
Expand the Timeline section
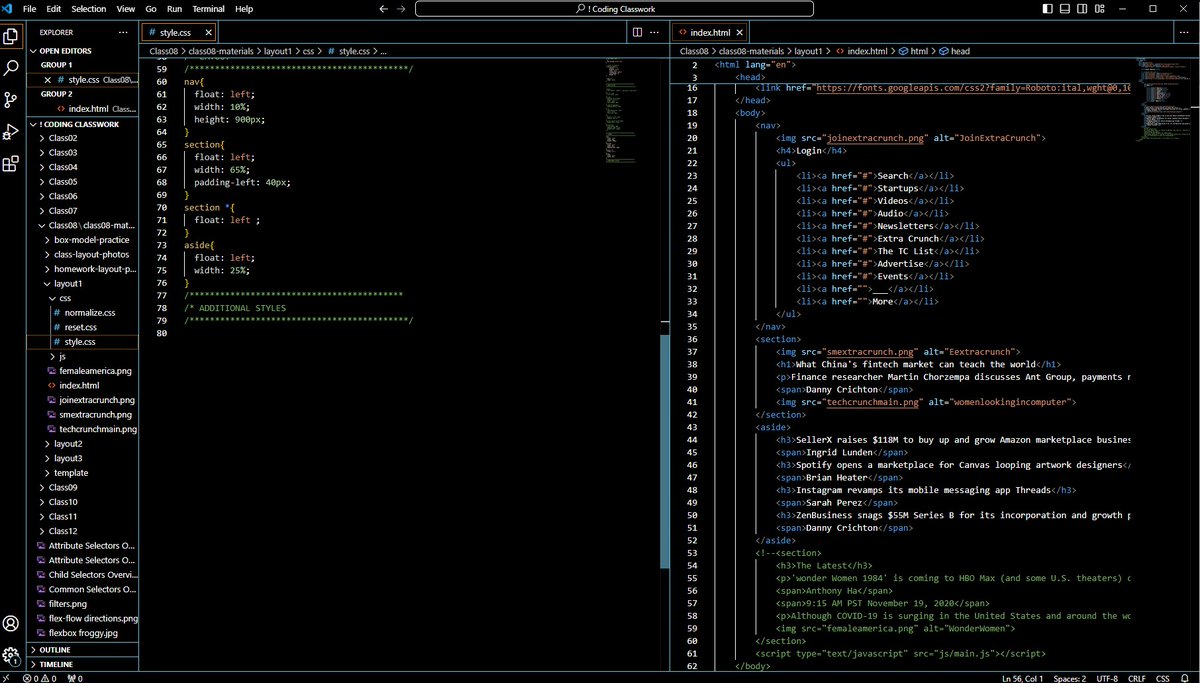[x=80, y=664]
